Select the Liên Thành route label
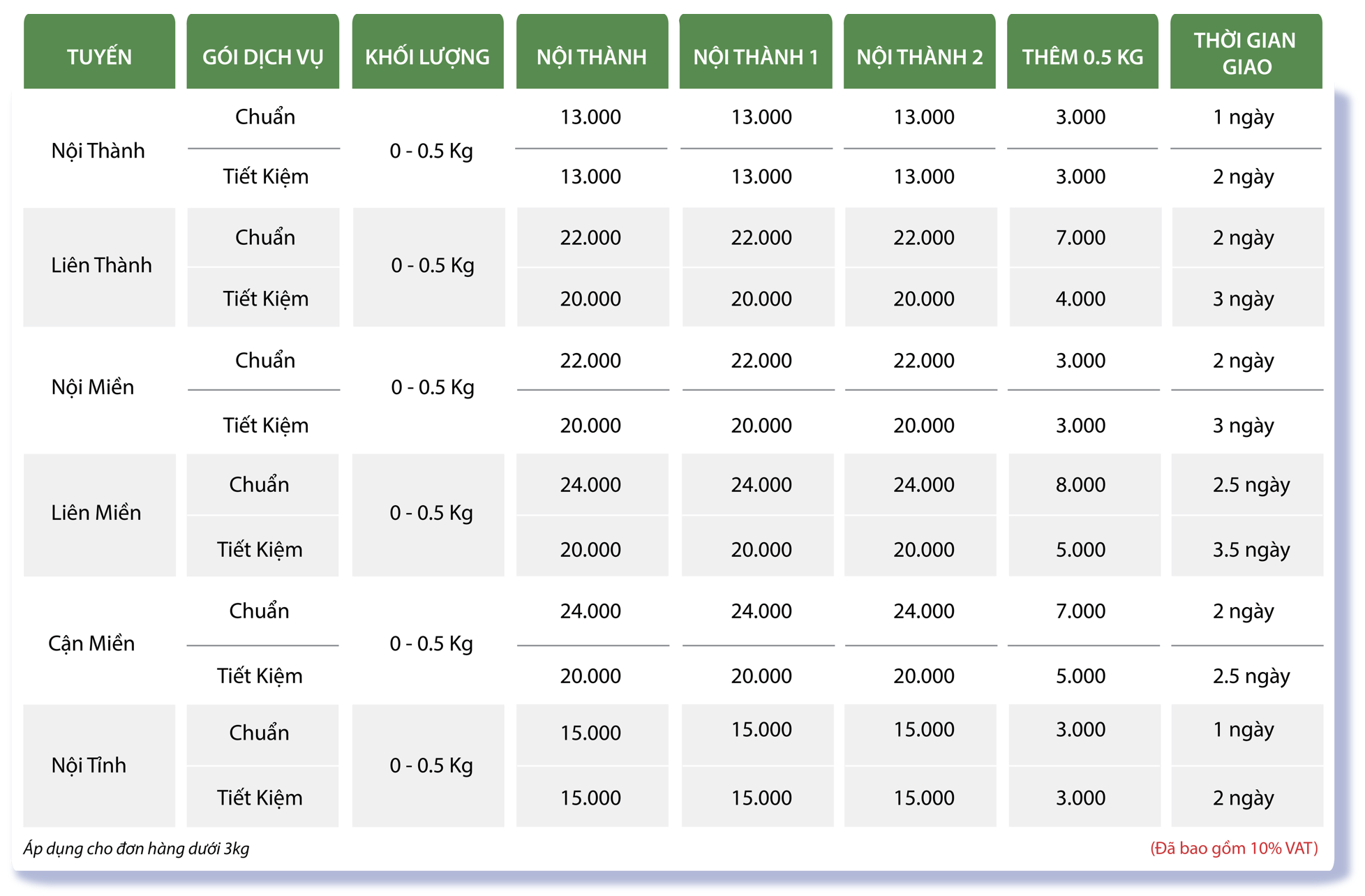Screen dimensions: 1365x896 [x=101, y=266]
